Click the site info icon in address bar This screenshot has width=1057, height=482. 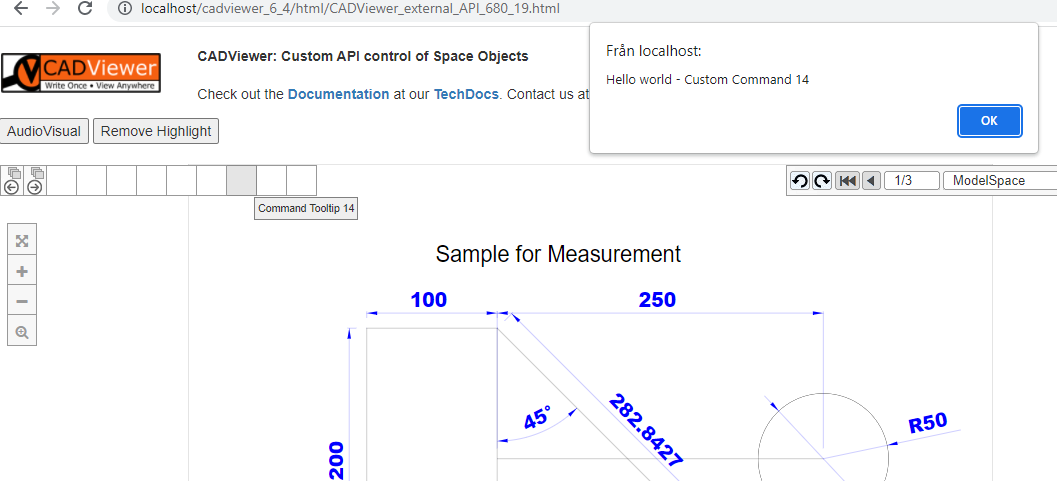click(x=124, y=9)
